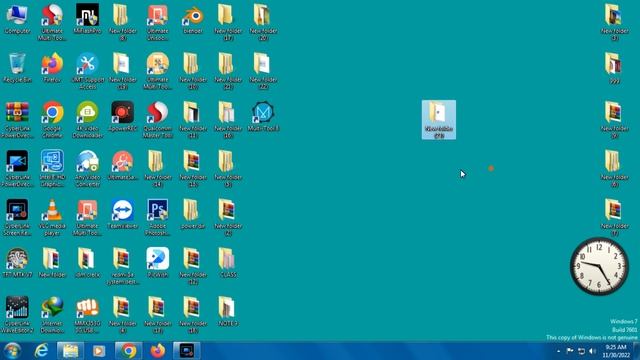Click the highlighted New folder in the middle of the desktop
Image resolution: width=640 pixels, height=360 pixels.
coord(439,120)
